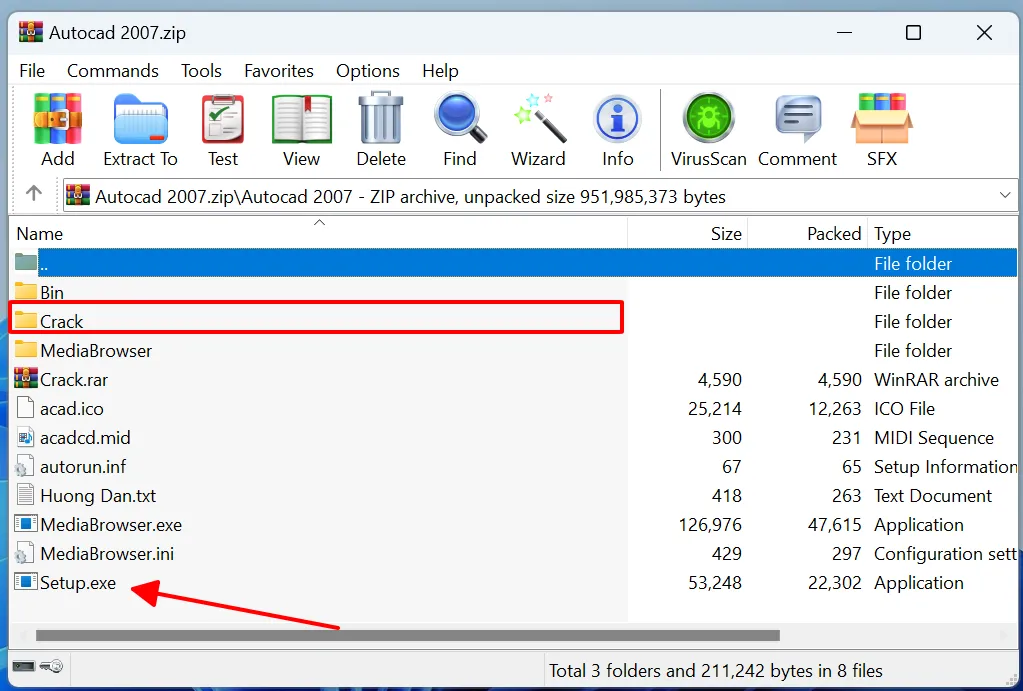
Task: Open the Add archive tool
Action: pyautogui.click(x=57, y=128)
